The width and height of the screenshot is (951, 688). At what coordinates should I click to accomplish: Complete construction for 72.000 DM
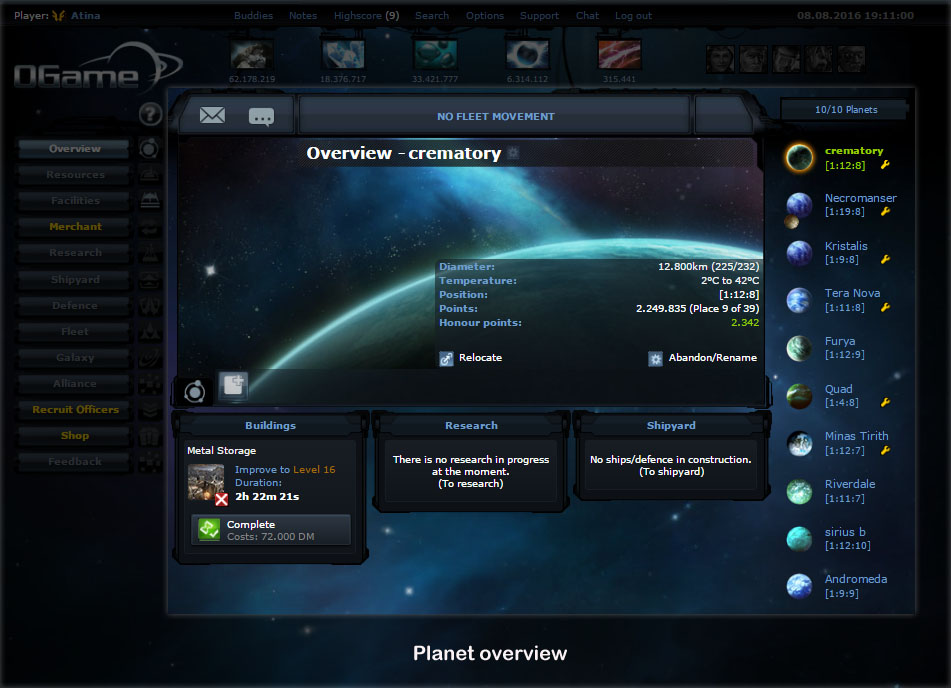click(271, 530)
